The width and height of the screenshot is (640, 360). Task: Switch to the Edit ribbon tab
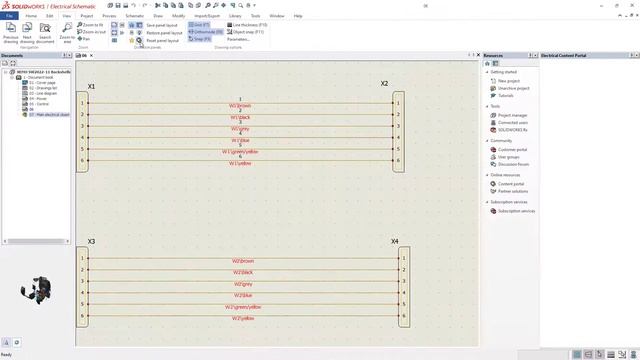[49, 16]
